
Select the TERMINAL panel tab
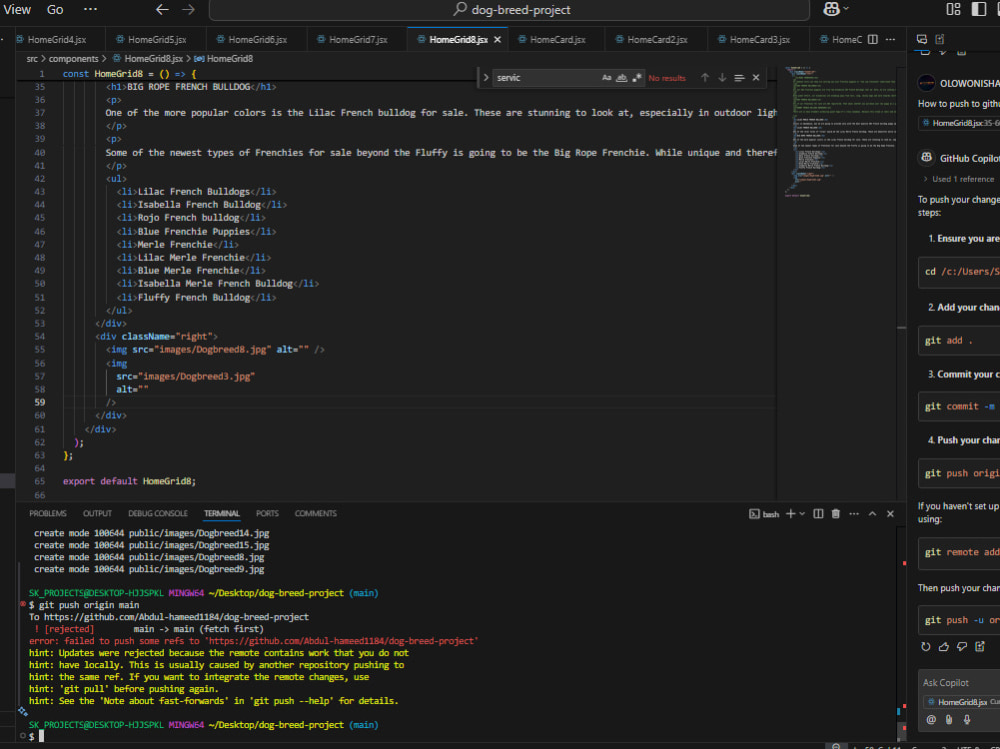click(x=221, y=514)
